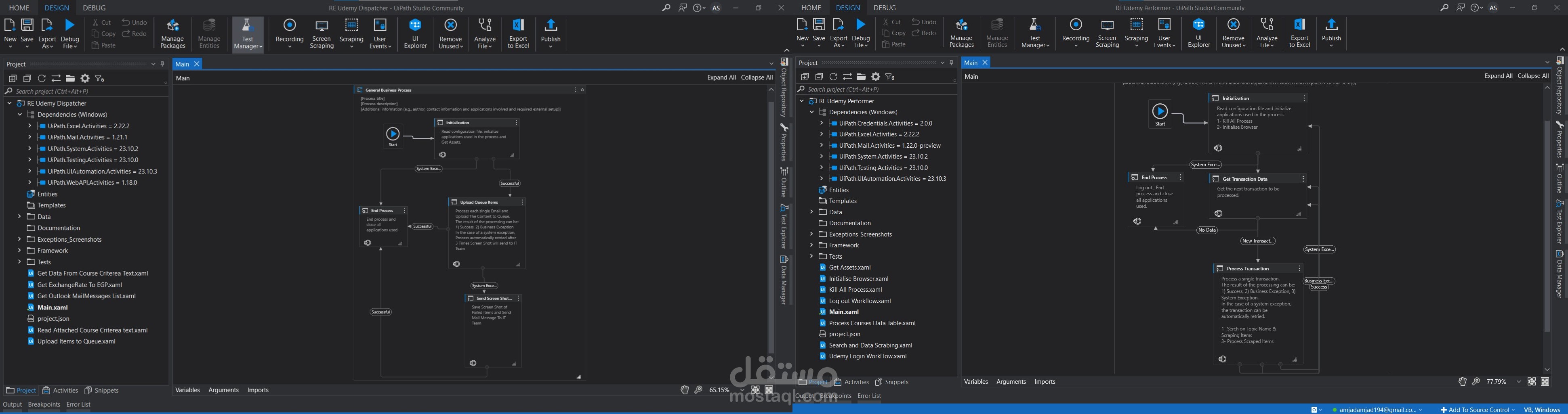Click open-folder icon in Performer Project panel
The height and width of the screenshot is (414, 1568).
tap(861, 77)
